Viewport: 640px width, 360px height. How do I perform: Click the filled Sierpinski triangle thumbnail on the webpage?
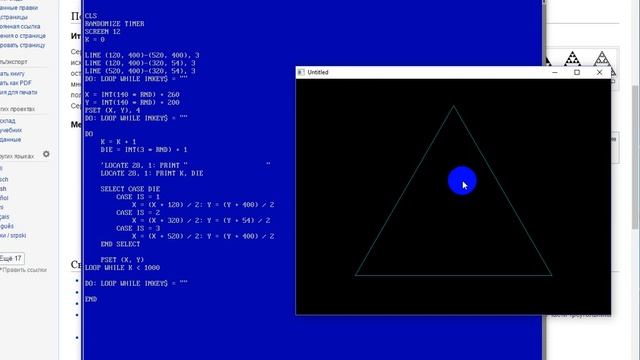[573, 59]
